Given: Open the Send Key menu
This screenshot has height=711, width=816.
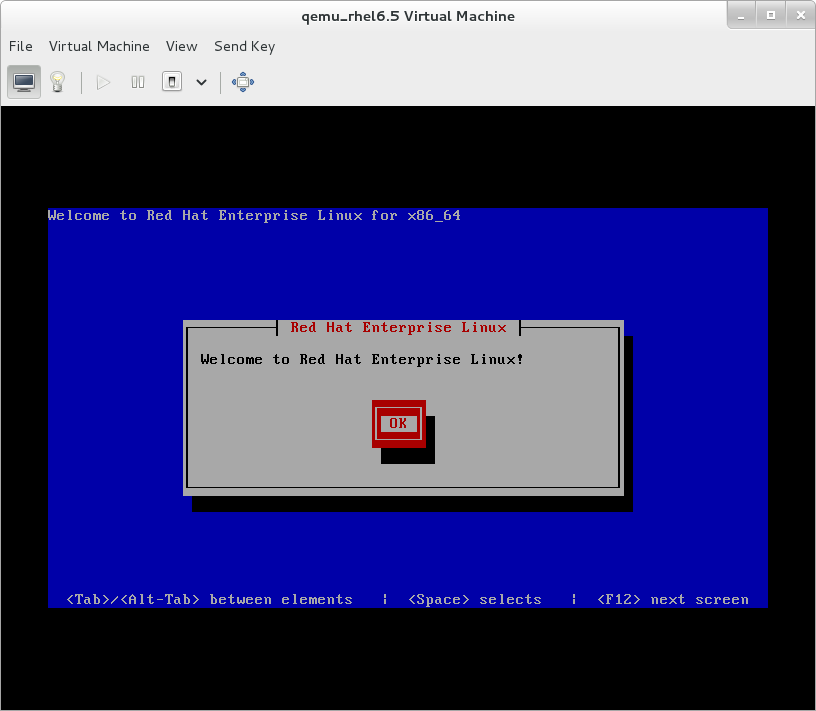Looking at the screenshot, I should [245, 46].
